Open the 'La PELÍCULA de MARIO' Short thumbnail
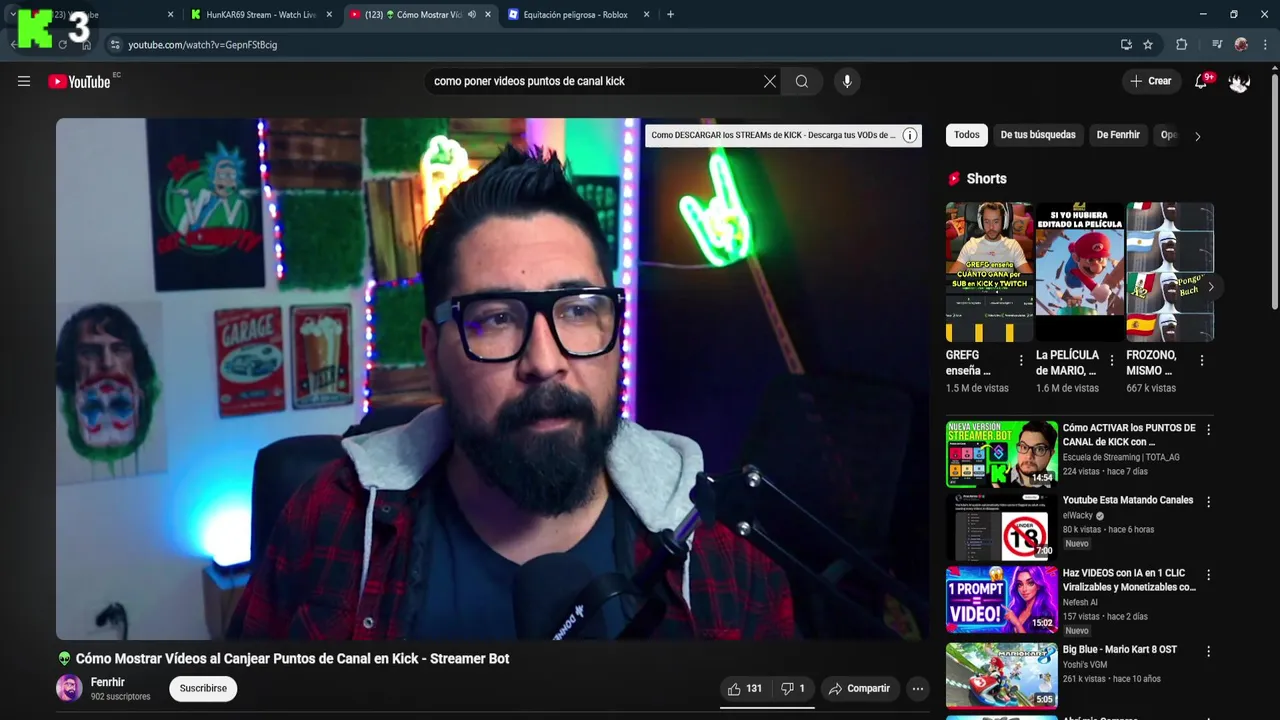Viewport: 1280px width, 720px height. pyautogui.click(x=1080, y=272)
